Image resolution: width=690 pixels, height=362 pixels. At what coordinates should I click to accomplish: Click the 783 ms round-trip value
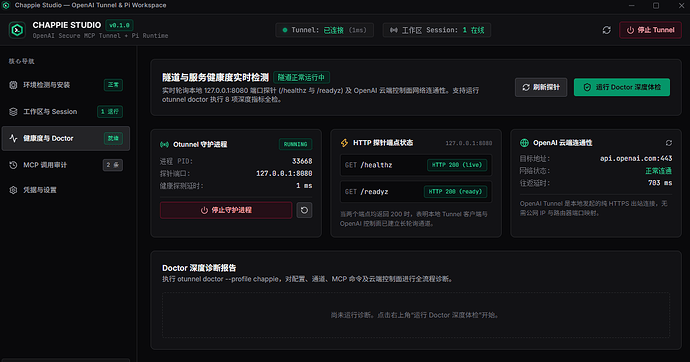click(x=660, y=183)
